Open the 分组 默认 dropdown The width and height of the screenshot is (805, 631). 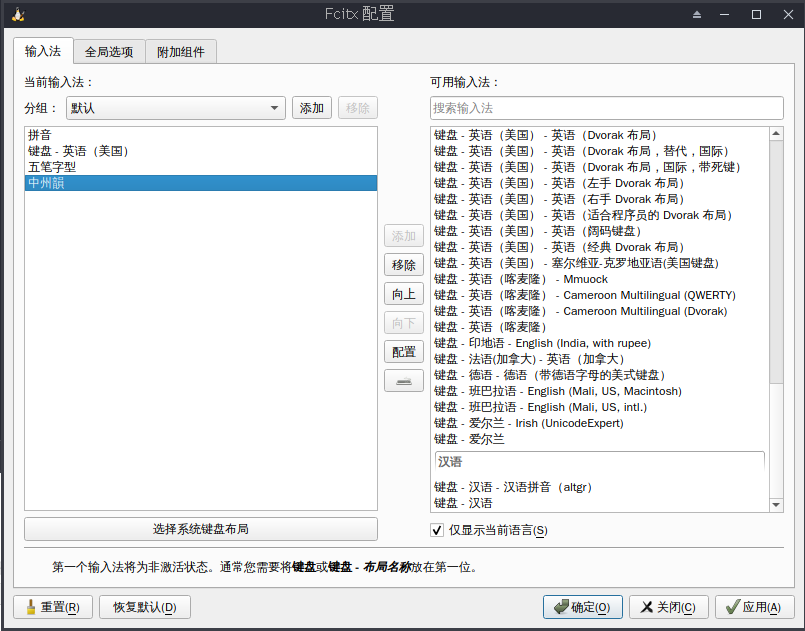176,108
